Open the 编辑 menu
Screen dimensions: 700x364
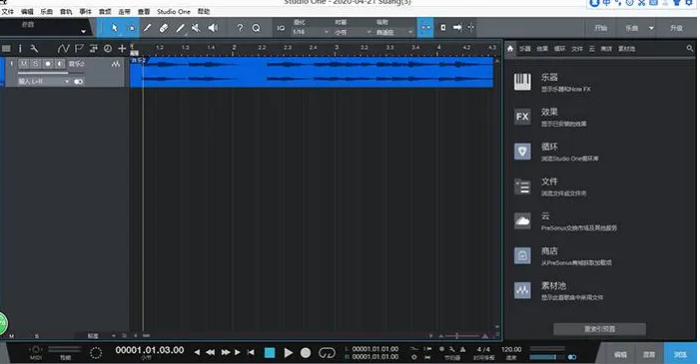(x=27, y=12)
